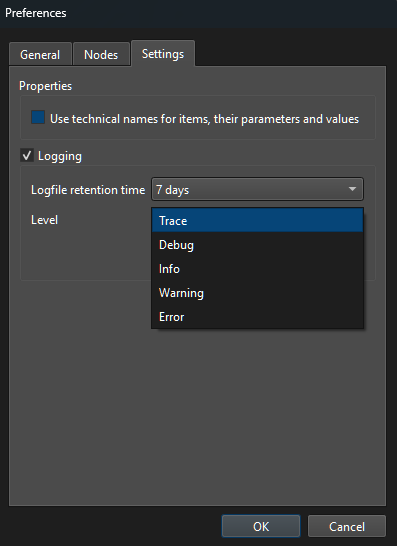Viewport: 397px width, 546px height.
Task: Enable technical names for items checkbox
Action: (x=38, y=117)
